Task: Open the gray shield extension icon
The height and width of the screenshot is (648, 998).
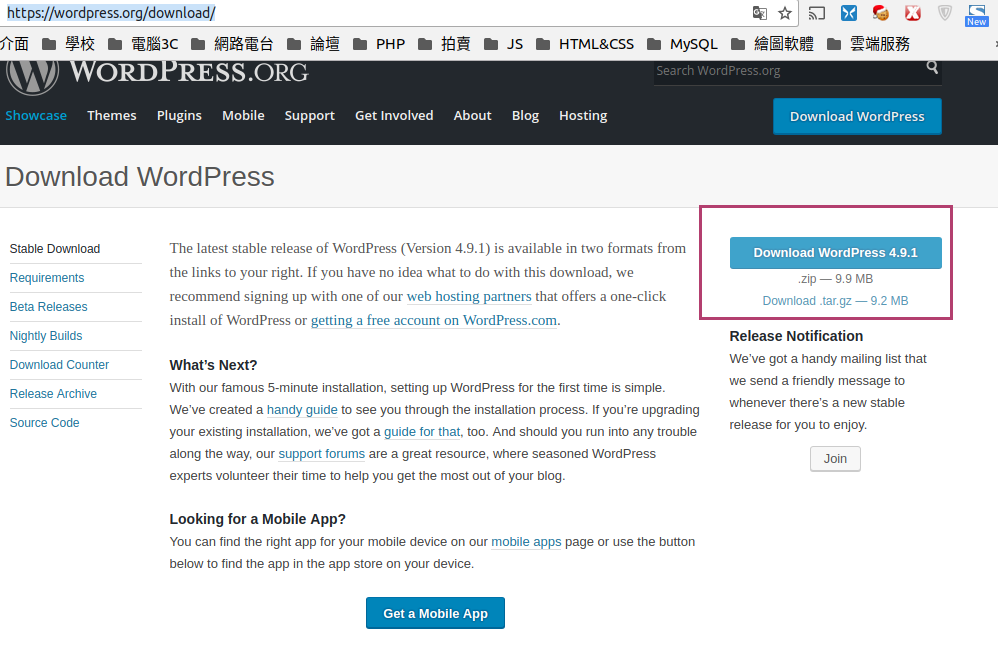Action: [945, 13]
